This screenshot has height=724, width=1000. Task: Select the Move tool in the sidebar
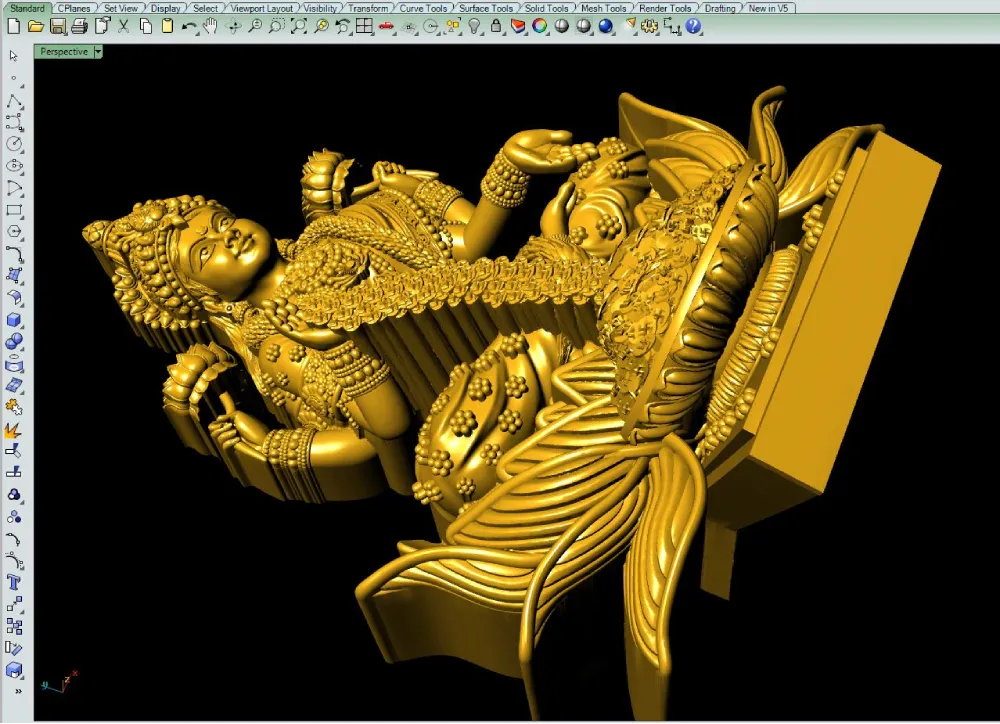point(14,604)
